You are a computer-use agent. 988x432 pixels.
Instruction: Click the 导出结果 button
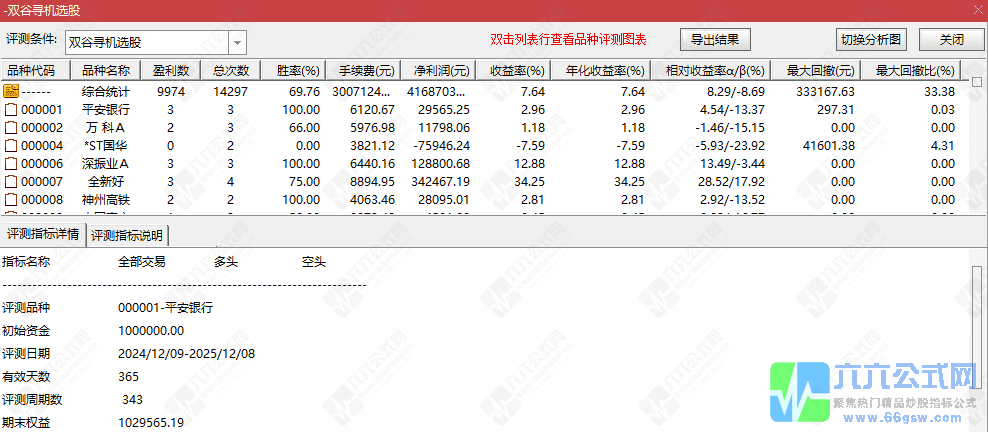click(x=716, y=39)
